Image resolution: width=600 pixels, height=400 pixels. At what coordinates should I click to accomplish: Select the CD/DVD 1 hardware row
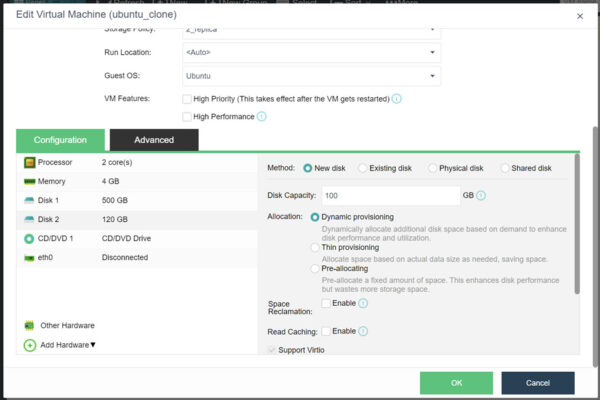pos(137,238)
